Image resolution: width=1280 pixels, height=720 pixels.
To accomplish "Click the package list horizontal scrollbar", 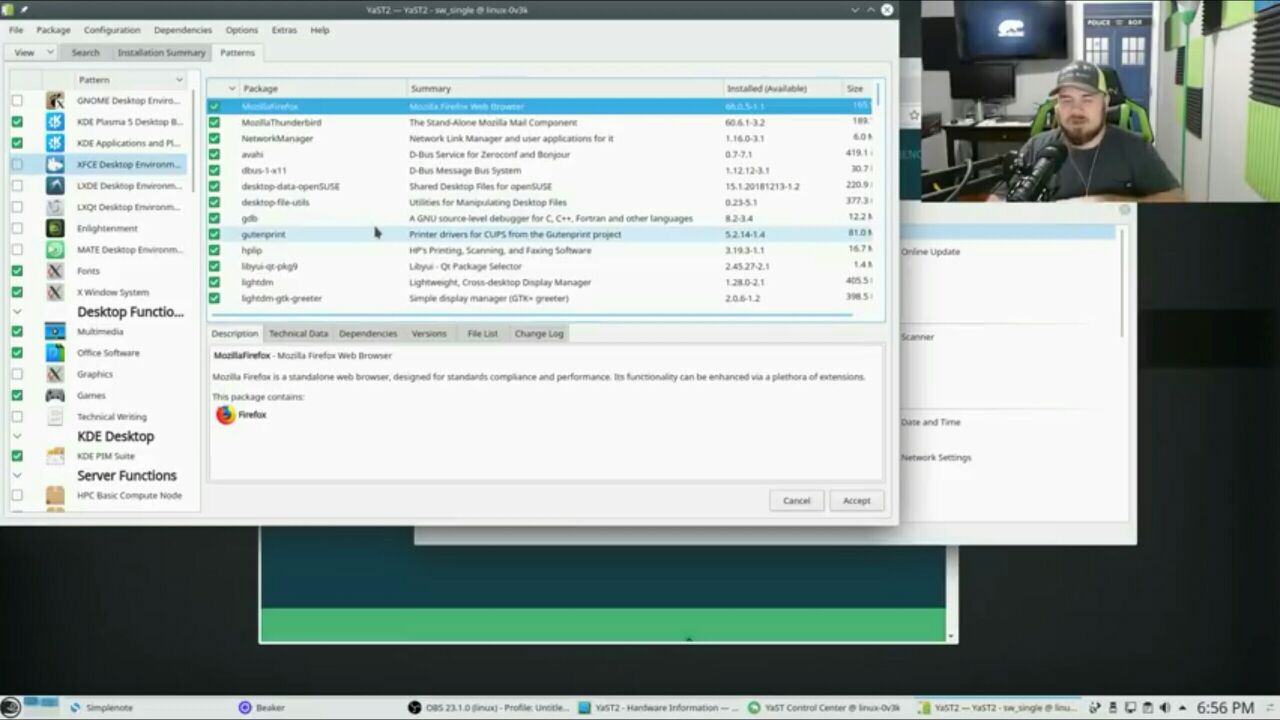I will tap(530, 315).
